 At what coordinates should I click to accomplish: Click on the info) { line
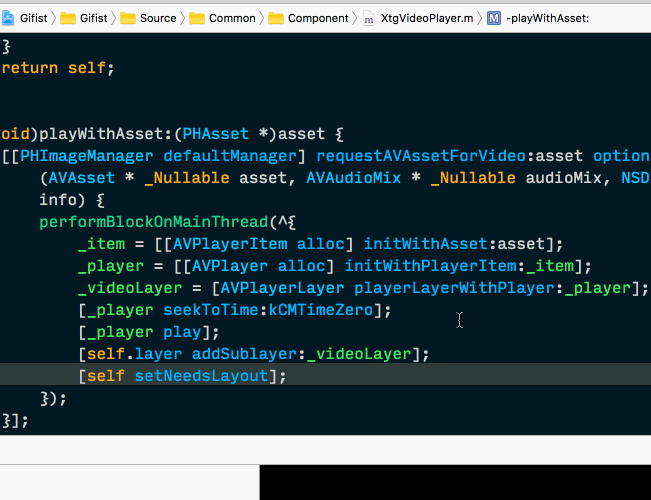(x=72, y=200)
